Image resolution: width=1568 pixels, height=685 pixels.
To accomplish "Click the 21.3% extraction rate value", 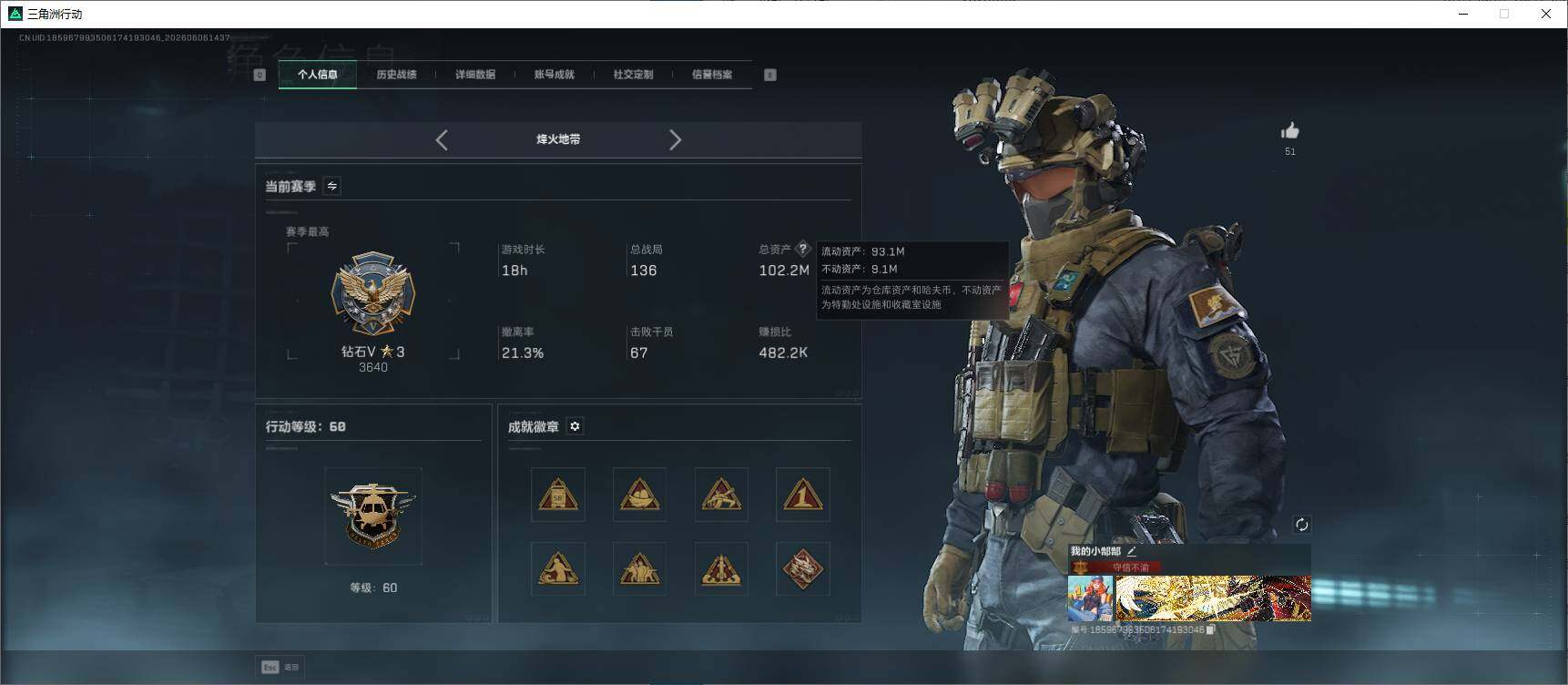I will tap(523, 353).
